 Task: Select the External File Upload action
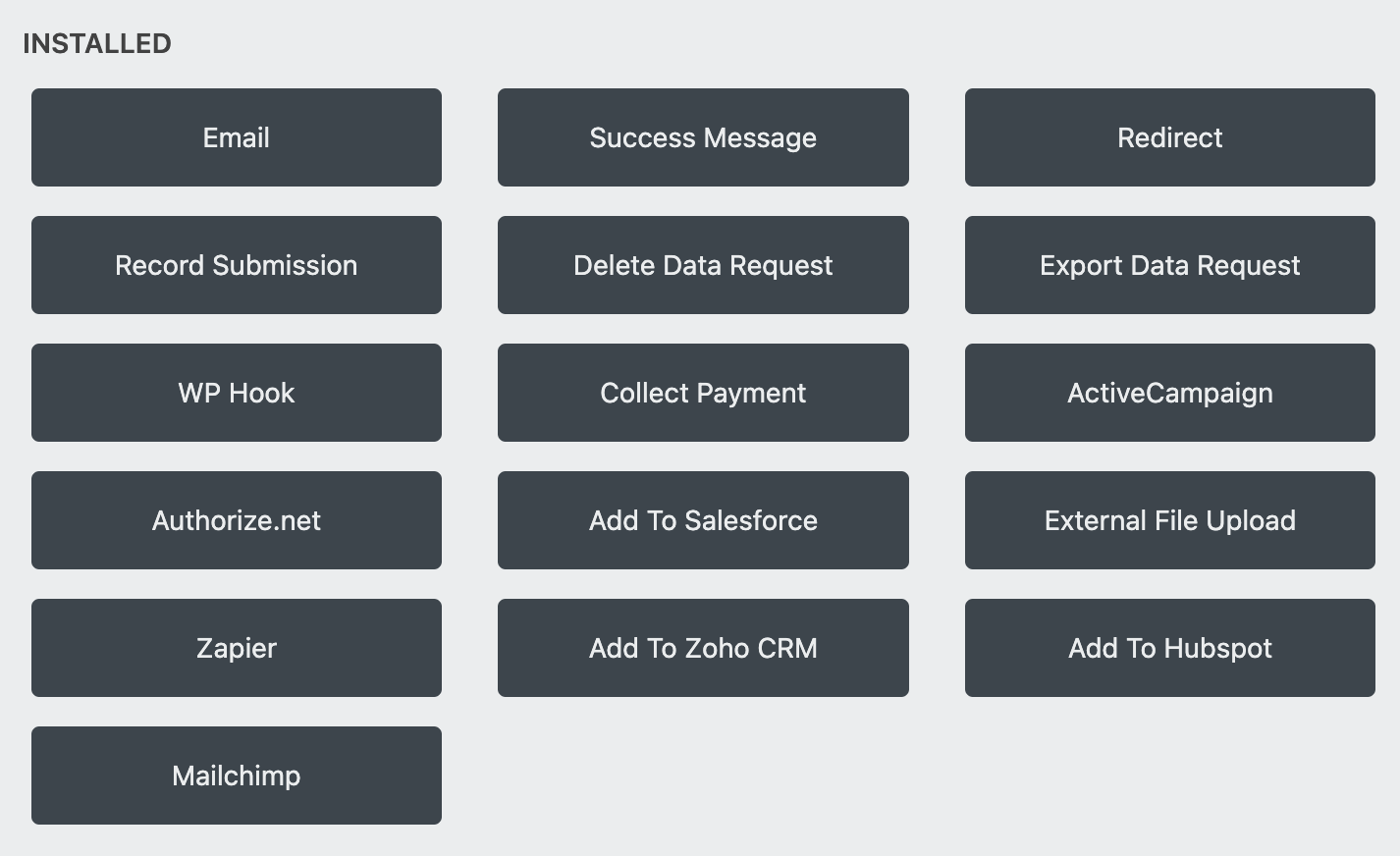tap(1168, 520)
